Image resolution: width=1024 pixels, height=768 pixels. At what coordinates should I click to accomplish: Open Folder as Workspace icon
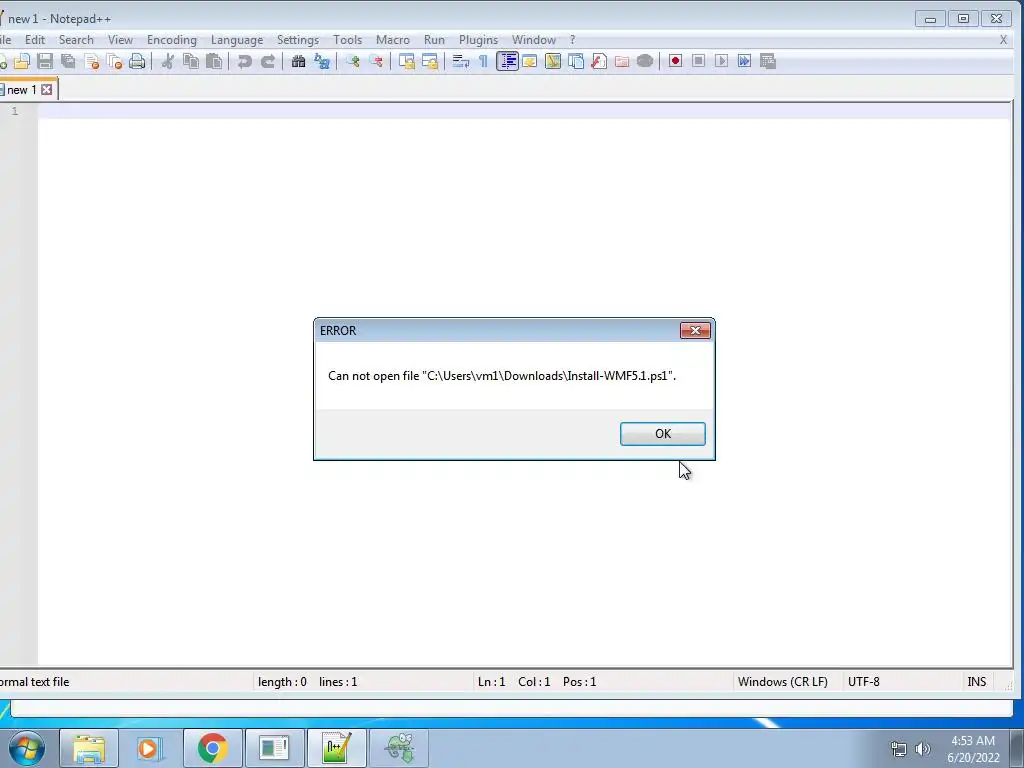(x=622, y=61)
